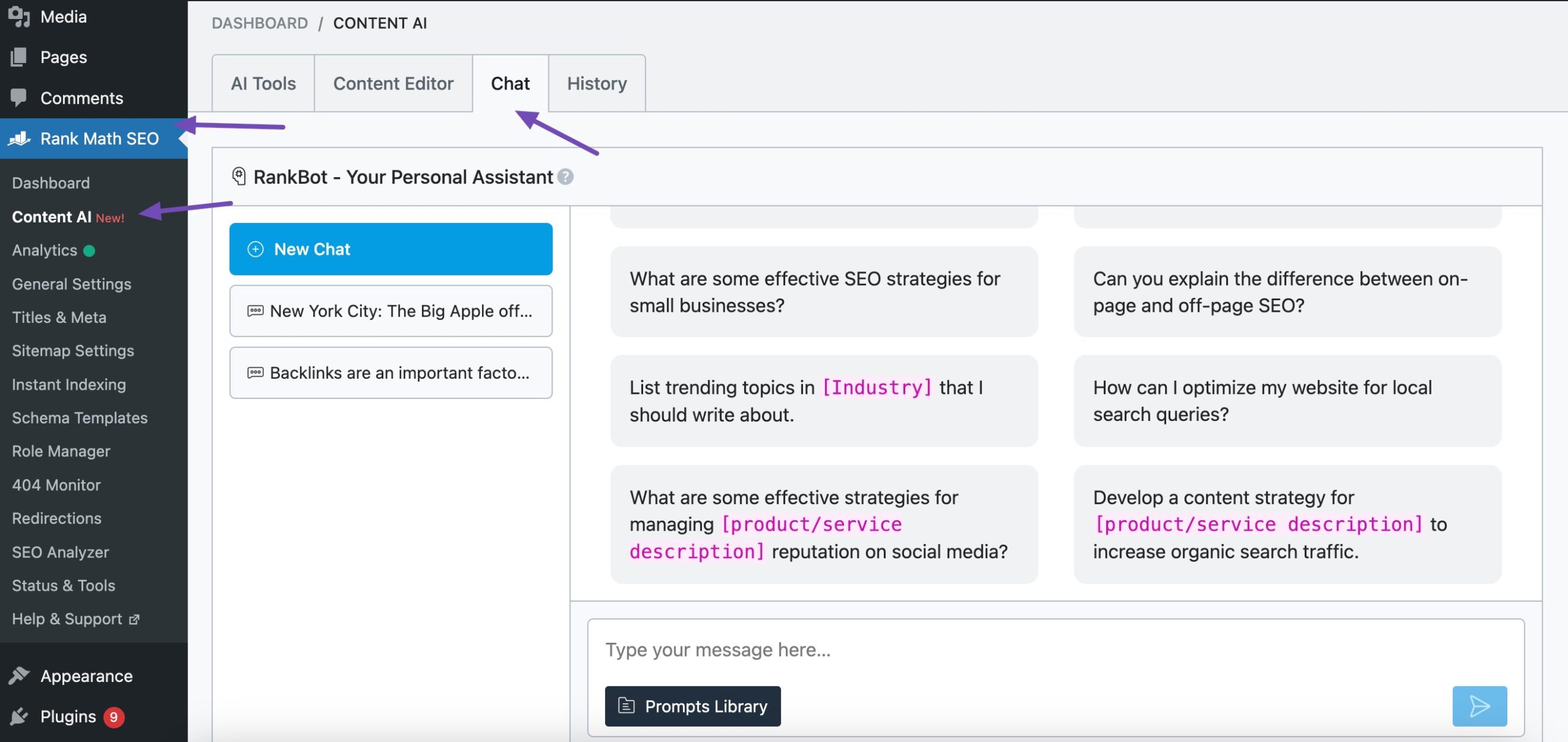This screenshot has height=742, width=1568.
Task: Open Analytics in Rank Math menu
Action: click(45, 250)
